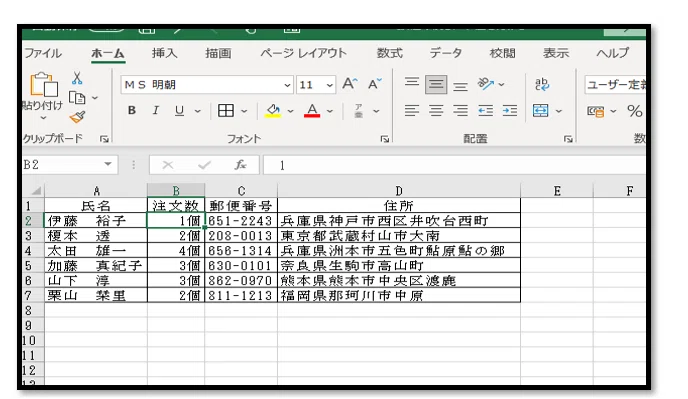The height and width of the screenshot is (399, 688).
Task: Click the insert function fx icon
Action: 240,165
